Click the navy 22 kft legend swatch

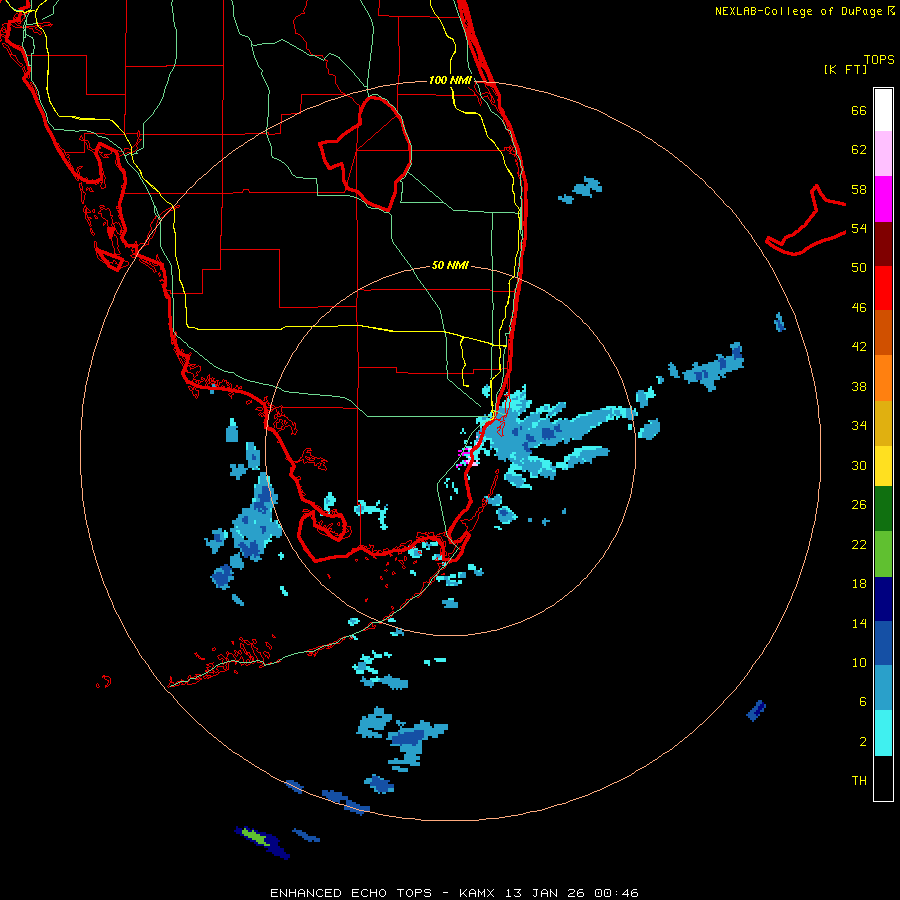click(x=883, y=599)
